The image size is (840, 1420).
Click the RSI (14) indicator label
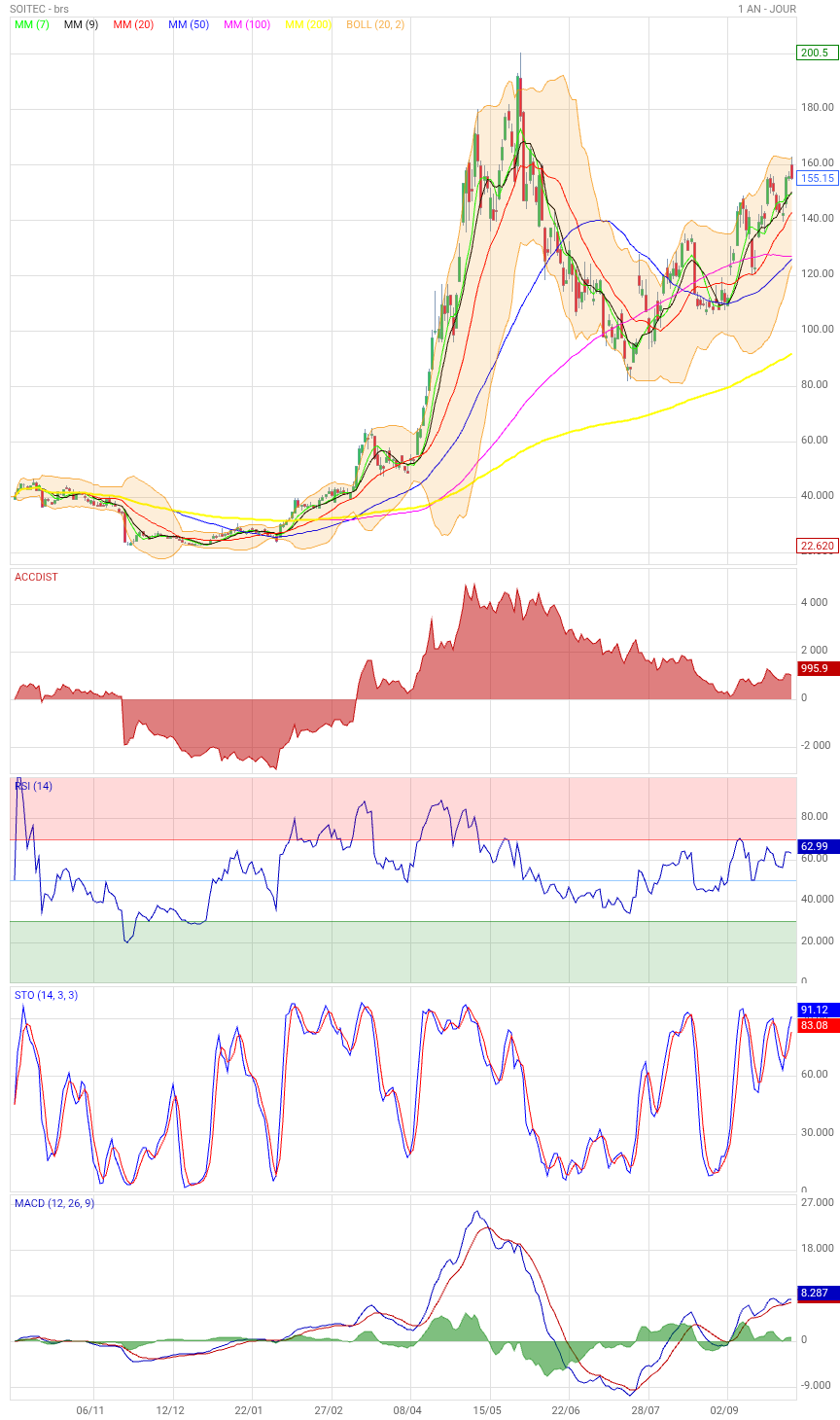pyautogui.click(x=34, y=786)
